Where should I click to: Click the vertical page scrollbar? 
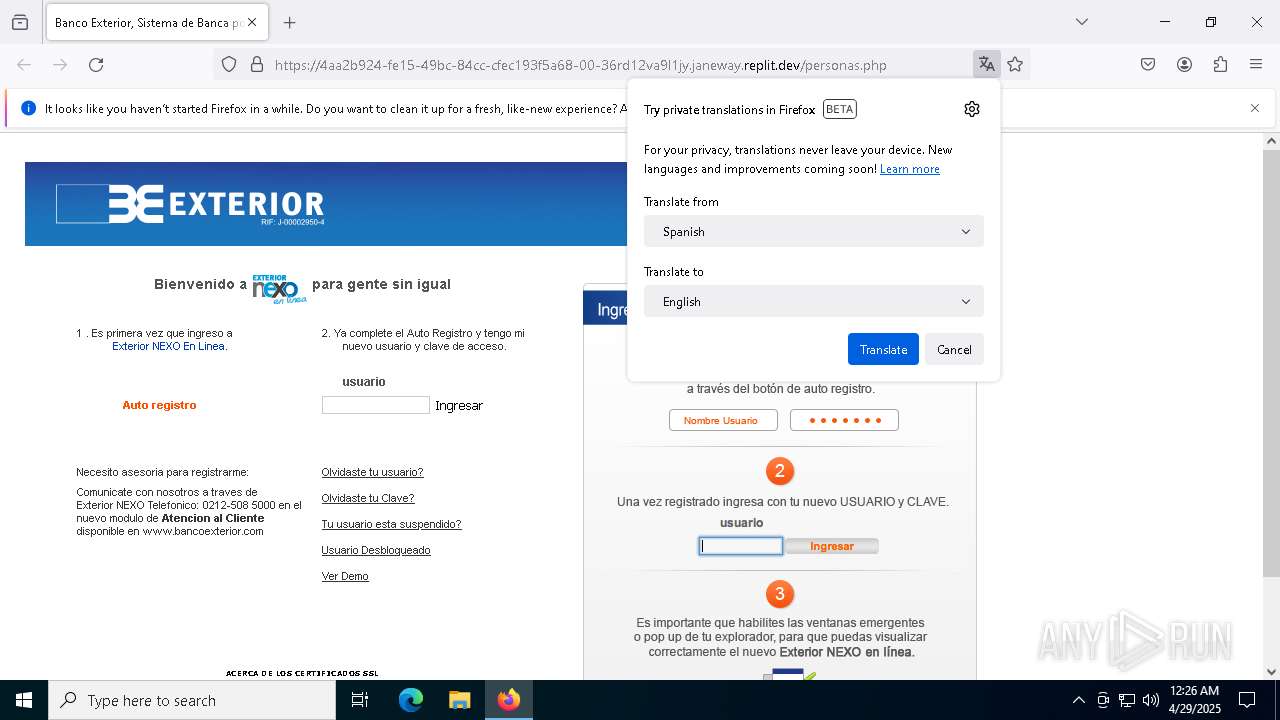(1271, 364)
